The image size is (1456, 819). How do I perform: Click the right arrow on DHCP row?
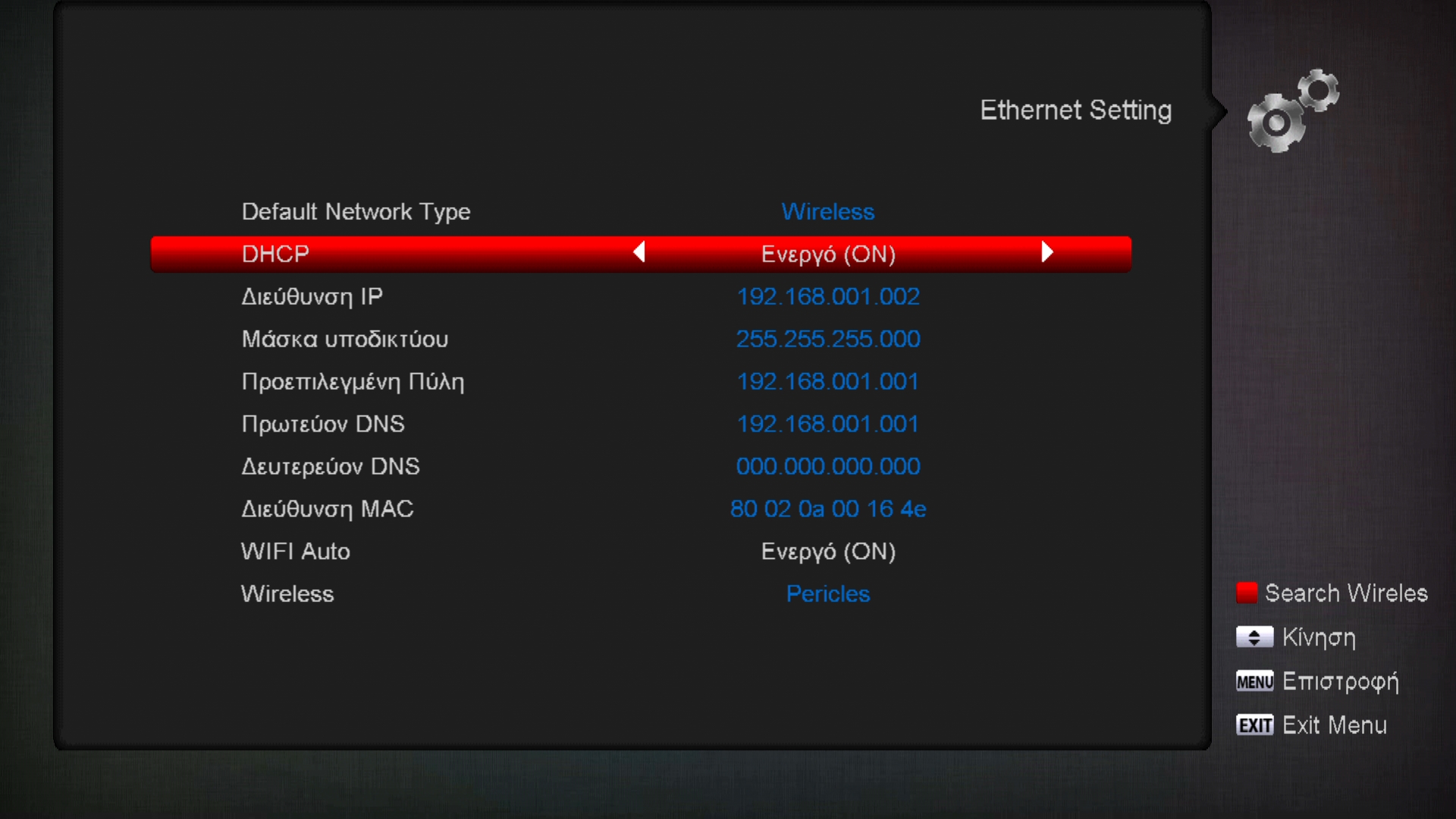pos(1047,252)
